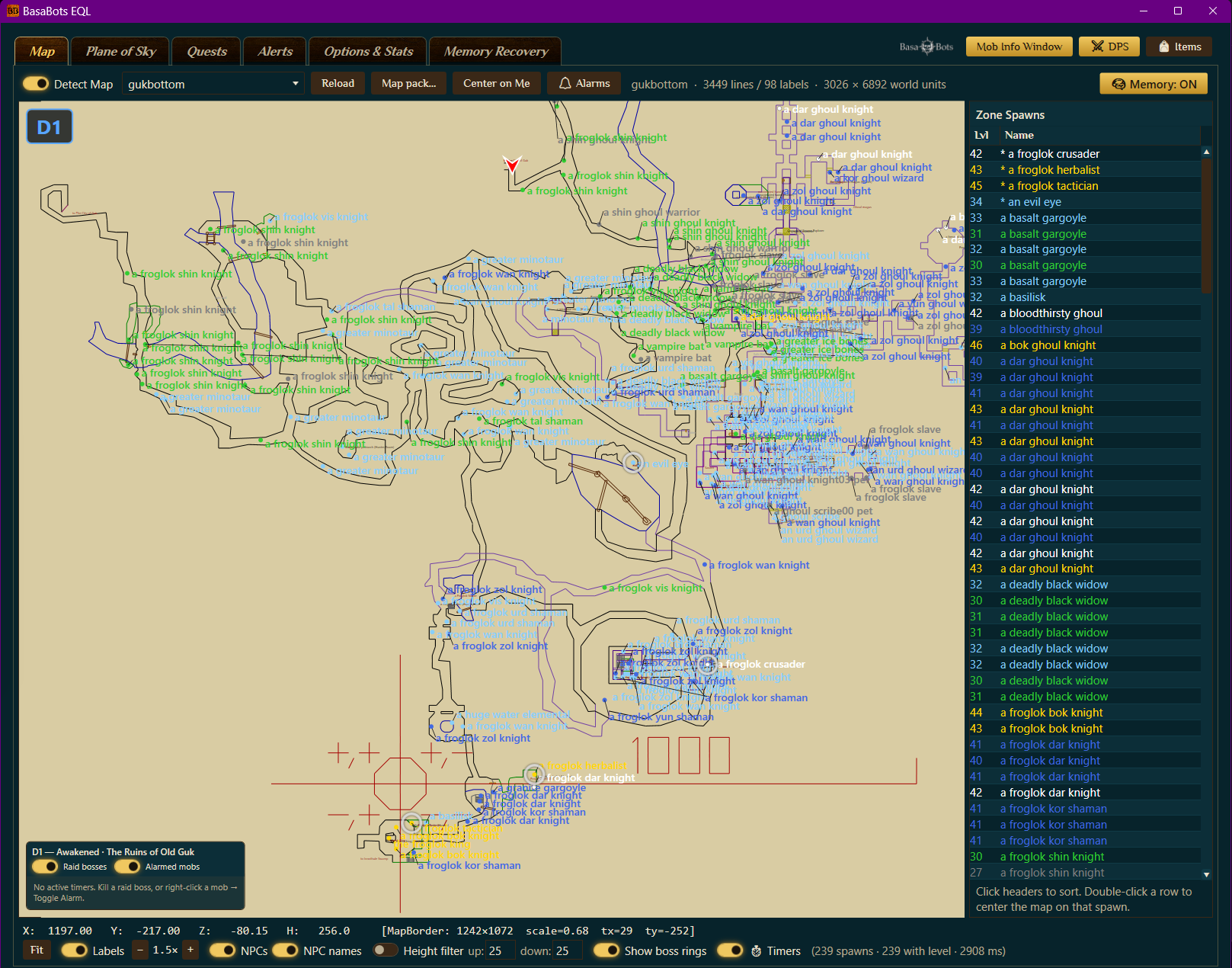The width and height of the screenshot is (1232, 968).
Task: Toggle the Timers switch
Action: click(x=730, y=950)
